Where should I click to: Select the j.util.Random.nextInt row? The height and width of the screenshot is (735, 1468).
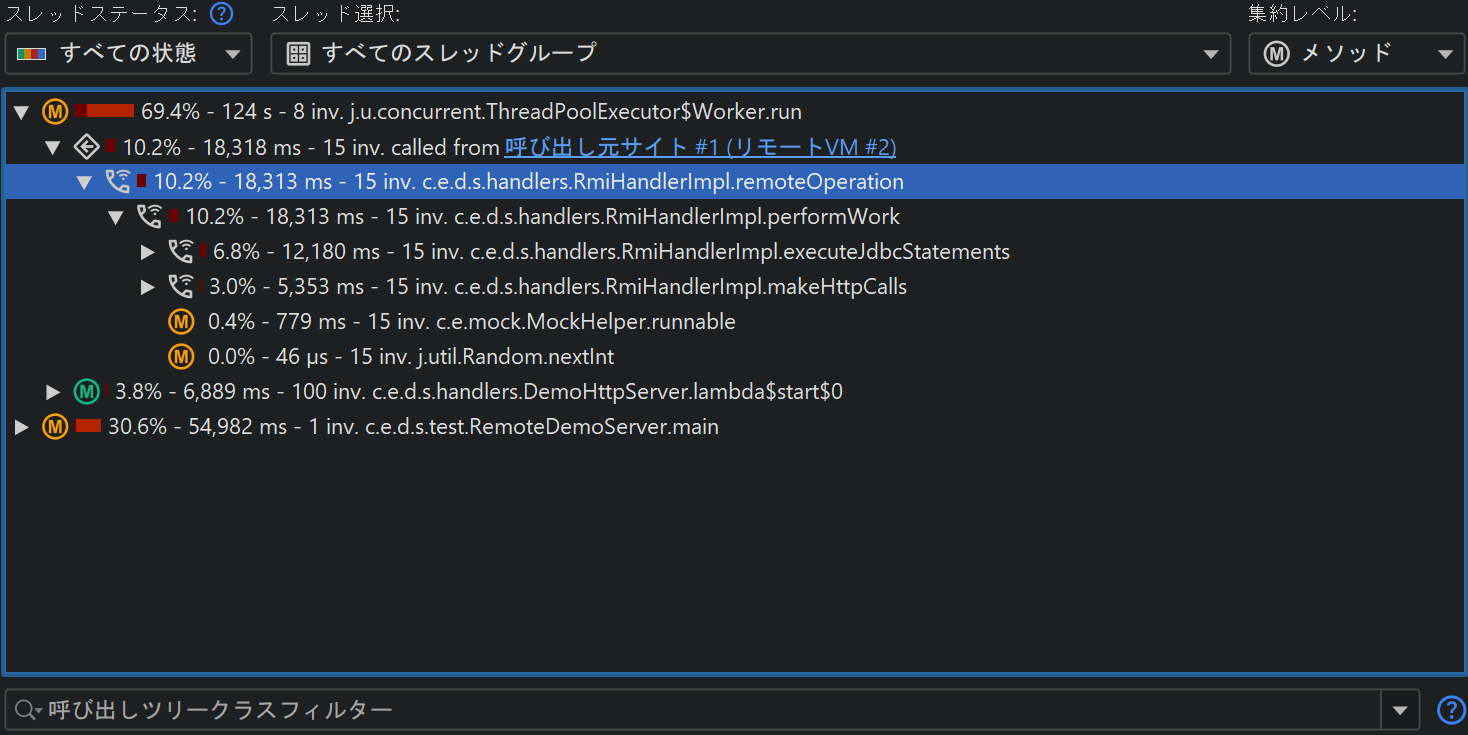click(x=410, y=357)
